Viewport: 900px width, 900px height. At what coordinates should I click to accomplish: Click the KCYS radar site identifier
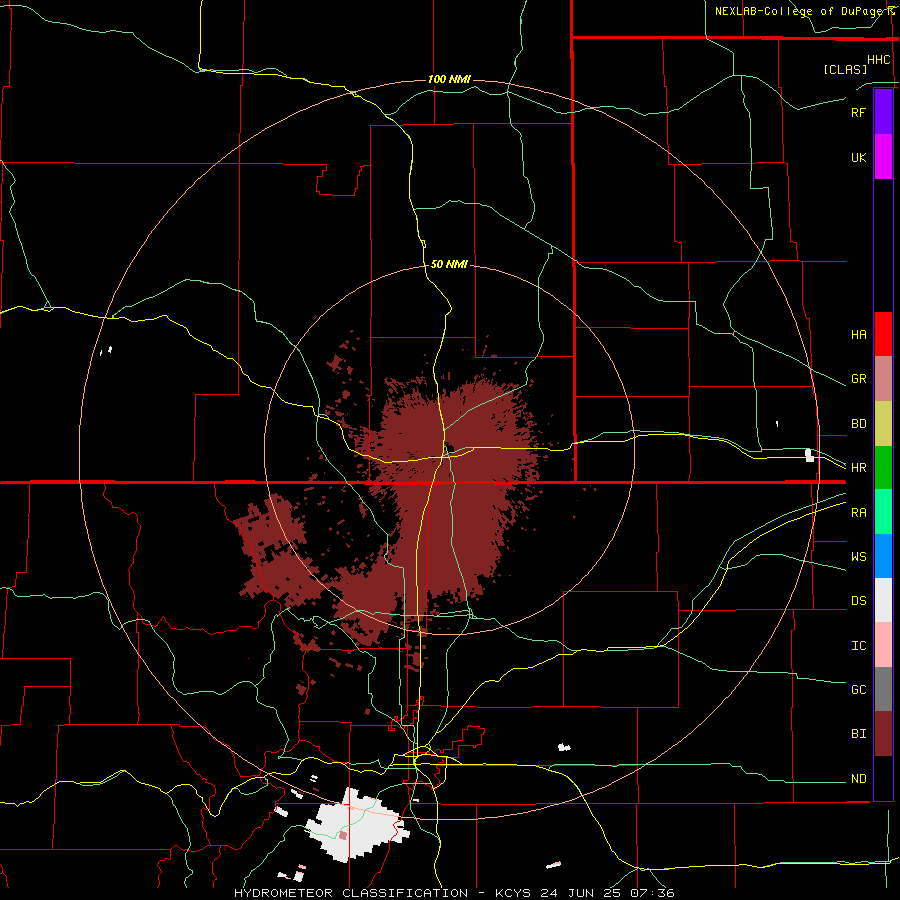click(x=513, y=893)
